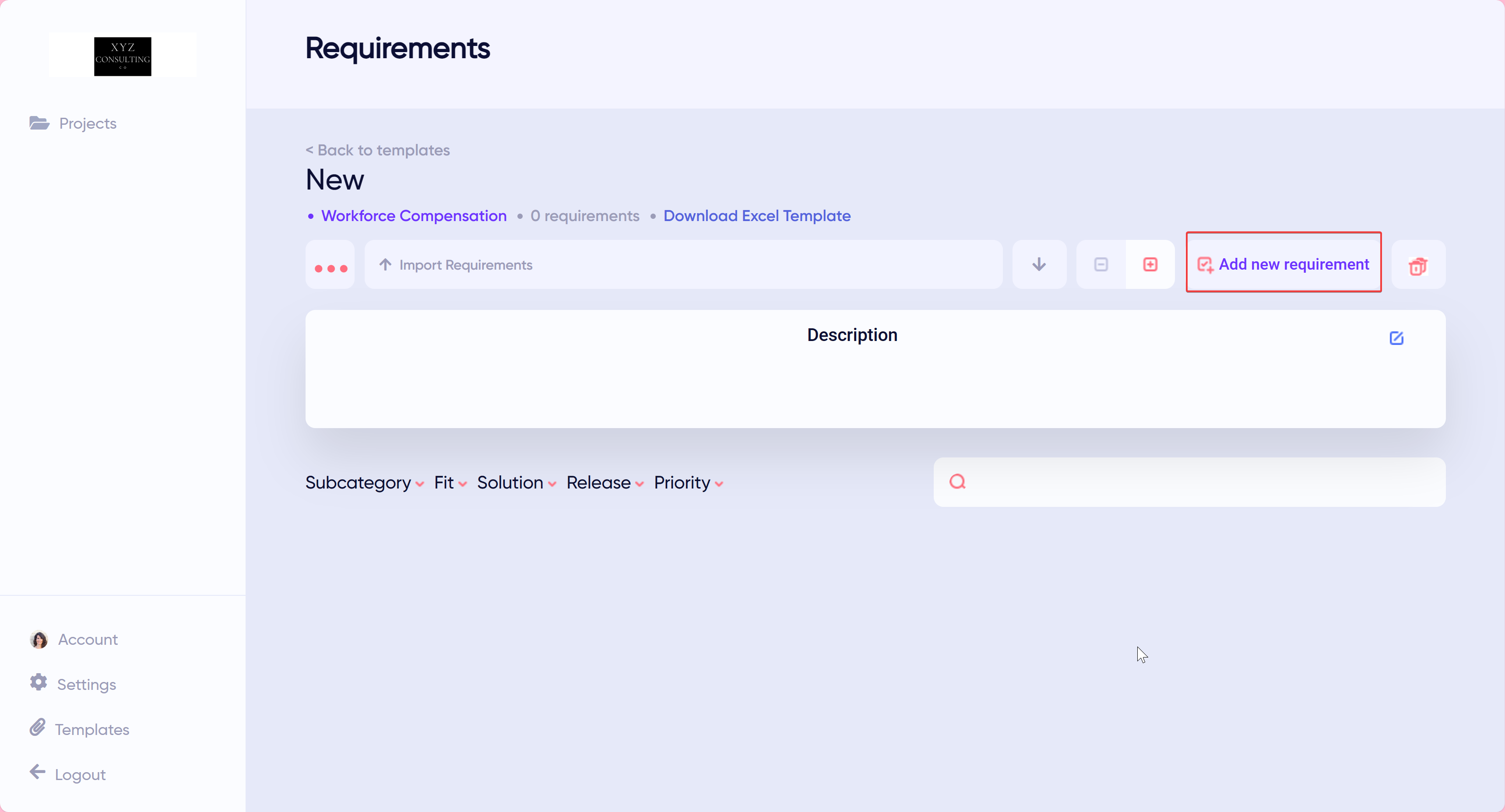Navigate back to templates
The height and width of the screenshot is (812, 1505).
[x=377, y=150]
